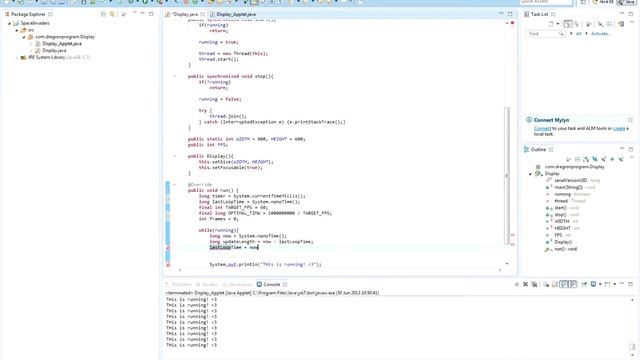Select HEIGHT field in Outline
Viewport: 640px width, 360px height.
(562, 229)
